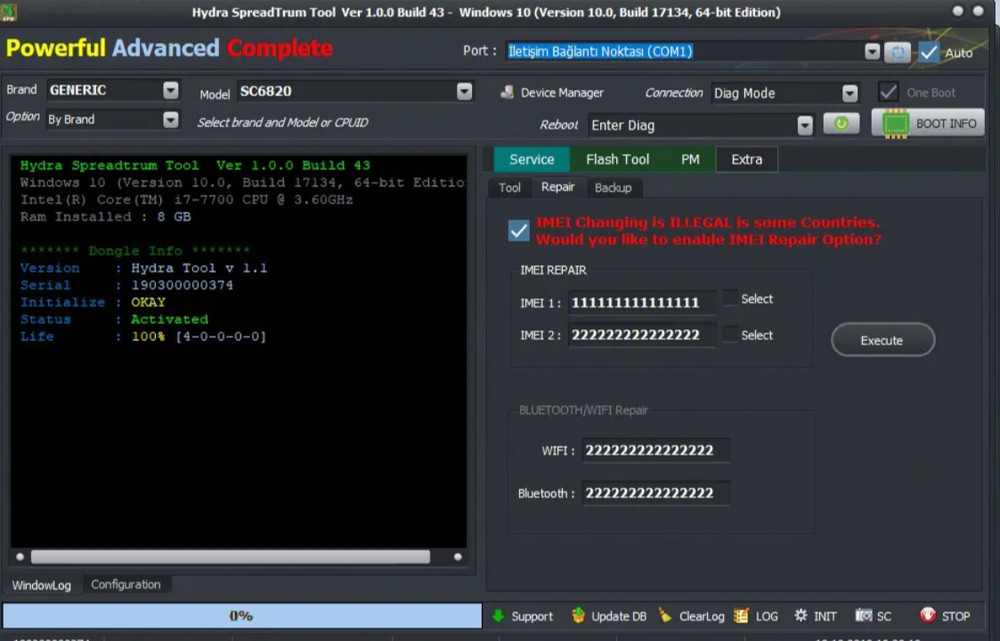Click inside the WIFI address input field
This screenshot has height=641, width=1000.
(655, 450)
